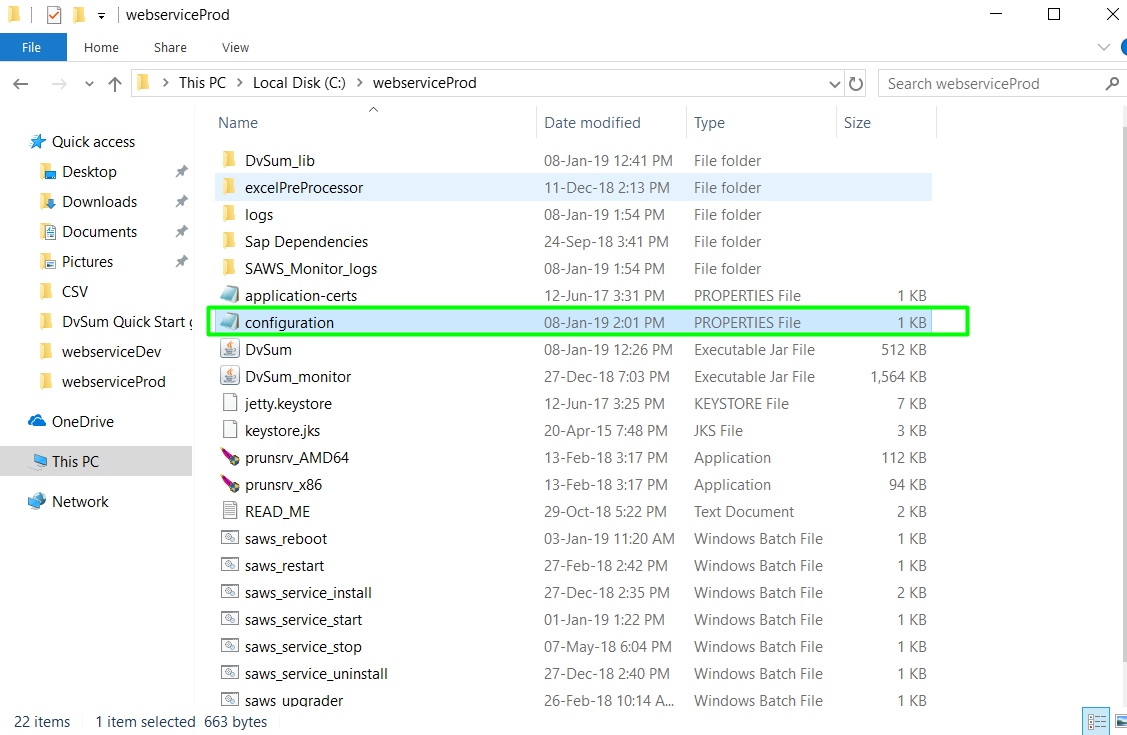Click the refresh icon in the address bar
The image size is (1127, 735).
click(x=857, y=83)
